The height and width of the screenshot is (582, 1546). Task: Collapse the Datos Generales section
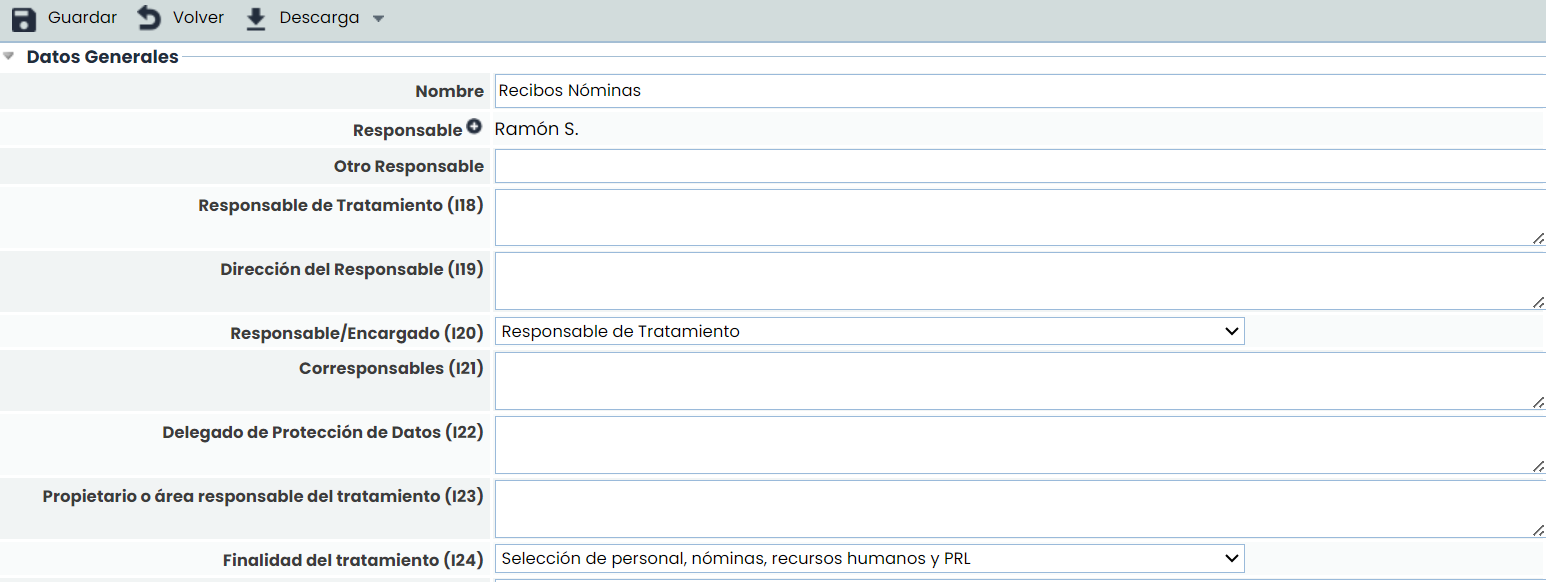click(x=9, y=57)
